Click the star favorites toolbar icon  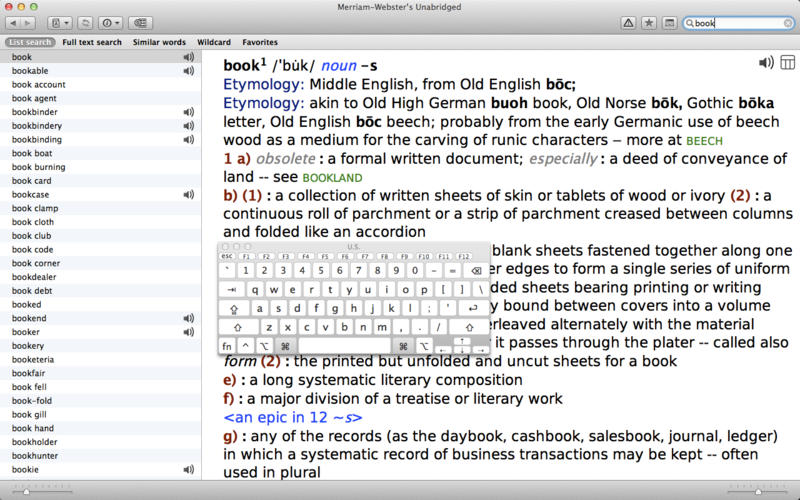point(648,22)
